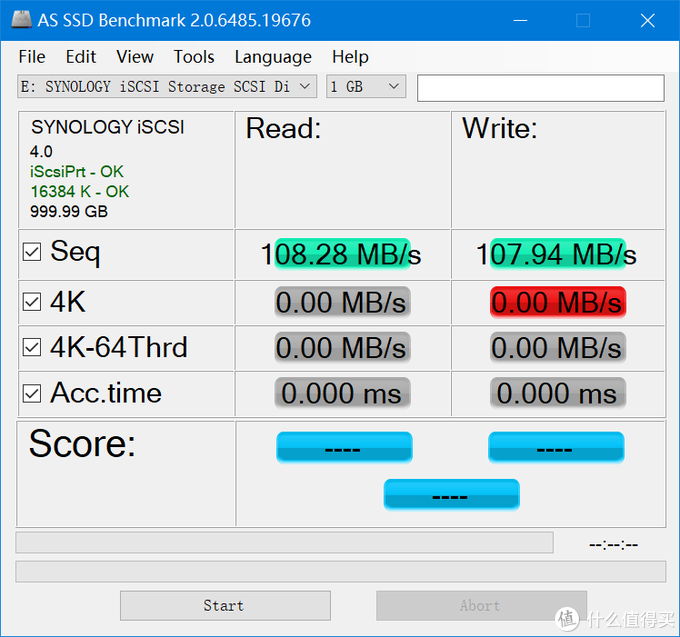Click the Acc.time write 0.000 ms value
680x637 pixels.
tap(558, 393)
